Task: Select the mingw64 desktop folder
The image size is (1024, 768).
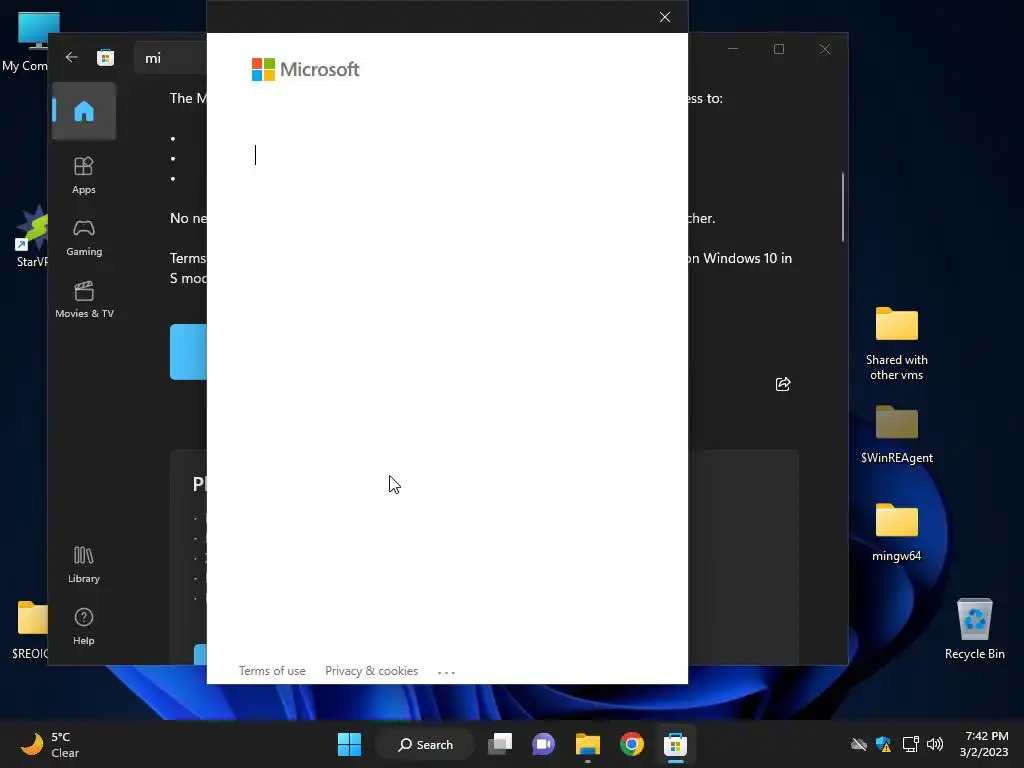Action: 897,532
